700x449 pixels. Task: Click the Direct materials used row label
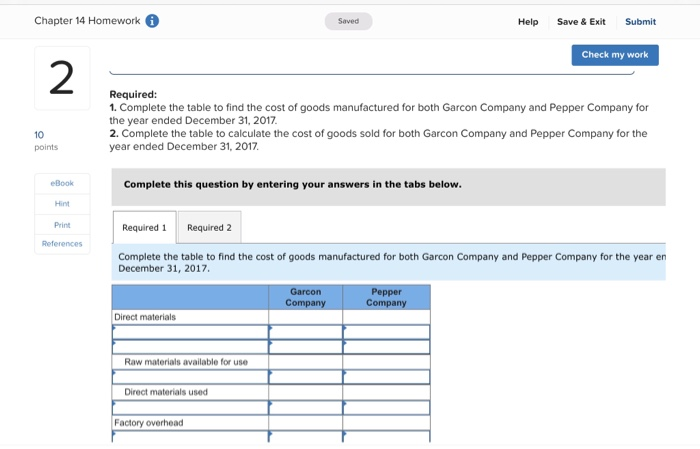click(x=166, y=392)
